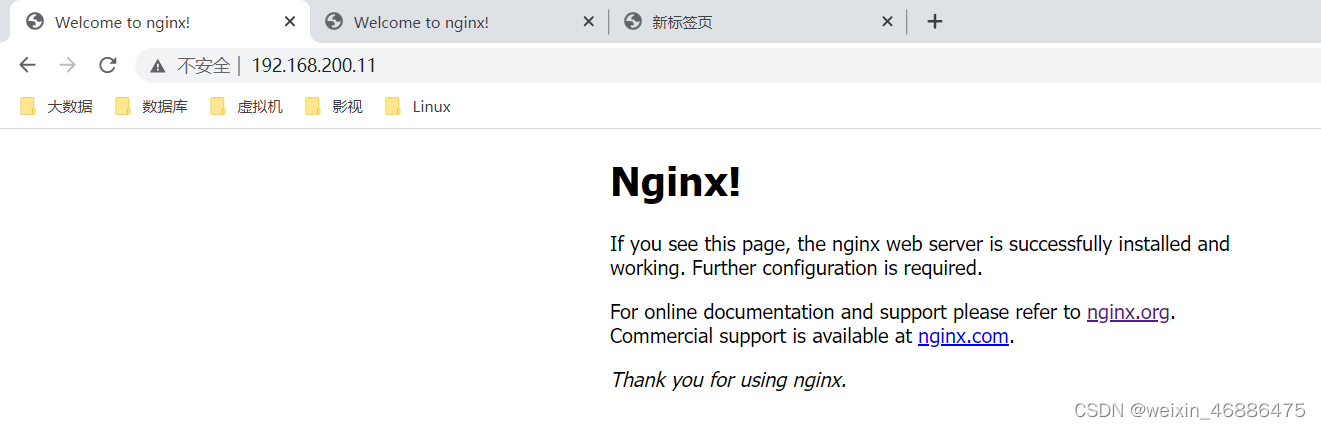Open the 虚拟机 bookmark folder
Viewport: 1321px width, 429px height.
[247, 106]
